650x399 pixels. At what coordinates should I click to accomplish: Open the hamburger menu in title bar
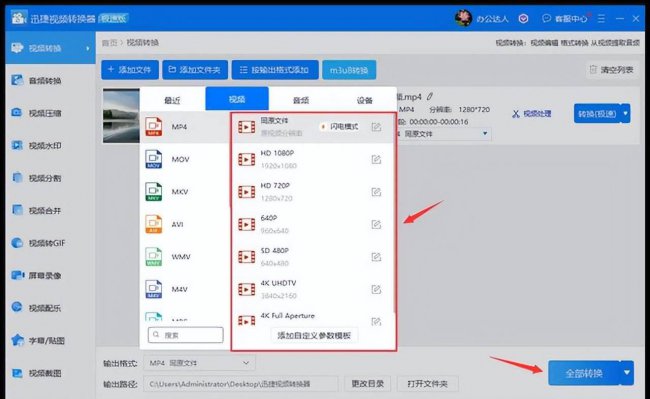pyautogui.click(x=601, y=19)
